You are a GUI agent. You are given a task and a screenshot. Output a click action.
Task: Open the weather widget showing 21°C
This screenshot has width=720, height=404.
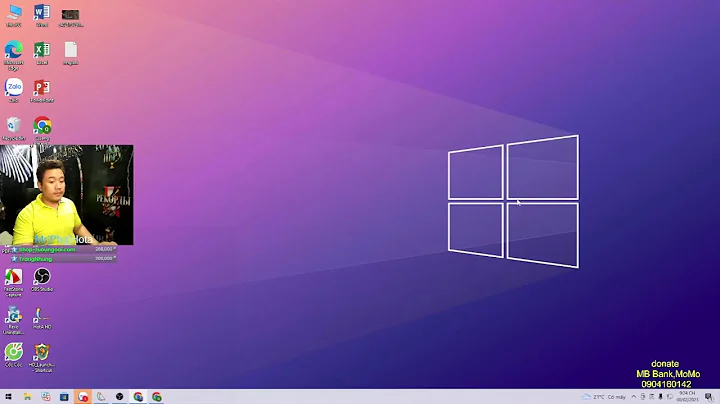point(604,397)
